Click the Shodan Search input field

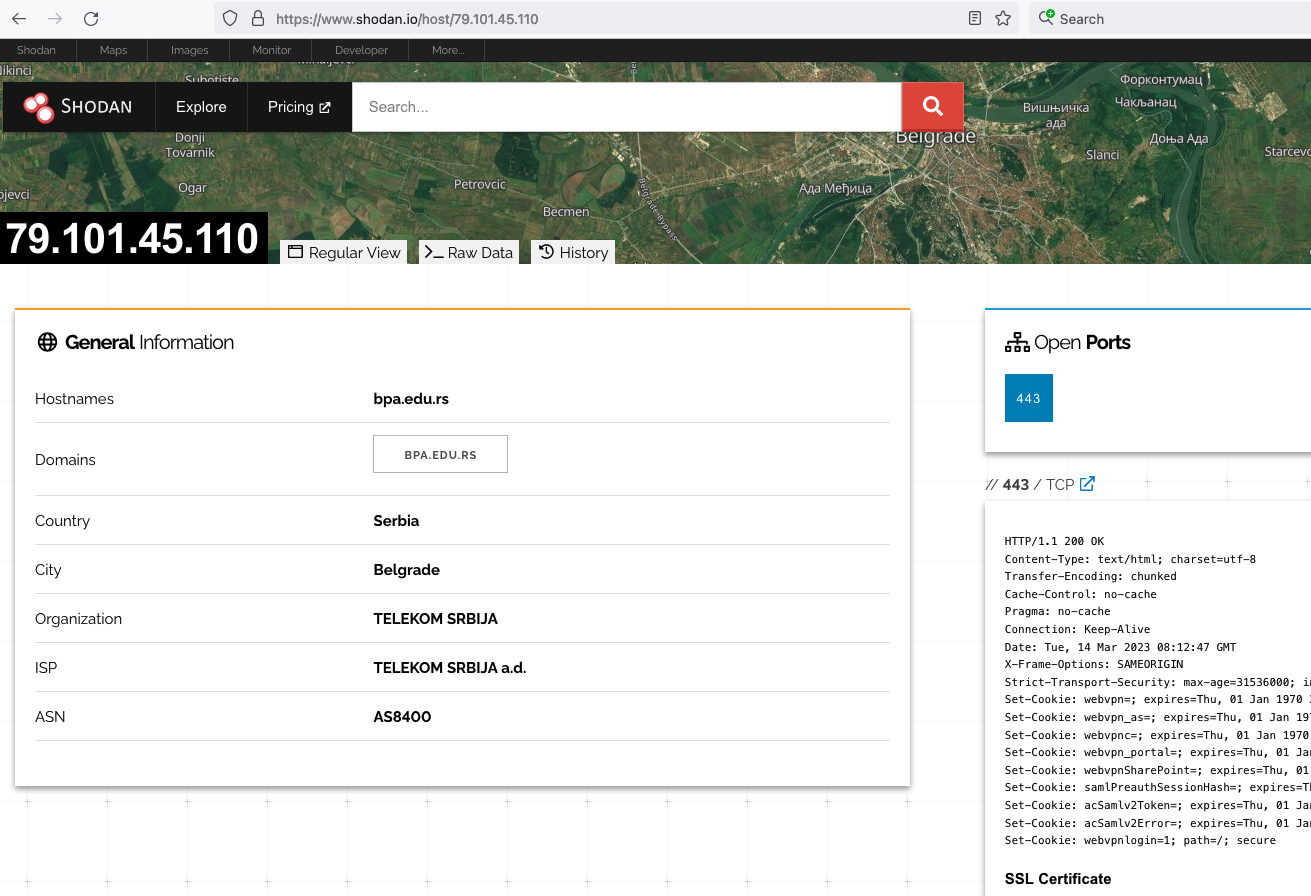pos(627,107)
